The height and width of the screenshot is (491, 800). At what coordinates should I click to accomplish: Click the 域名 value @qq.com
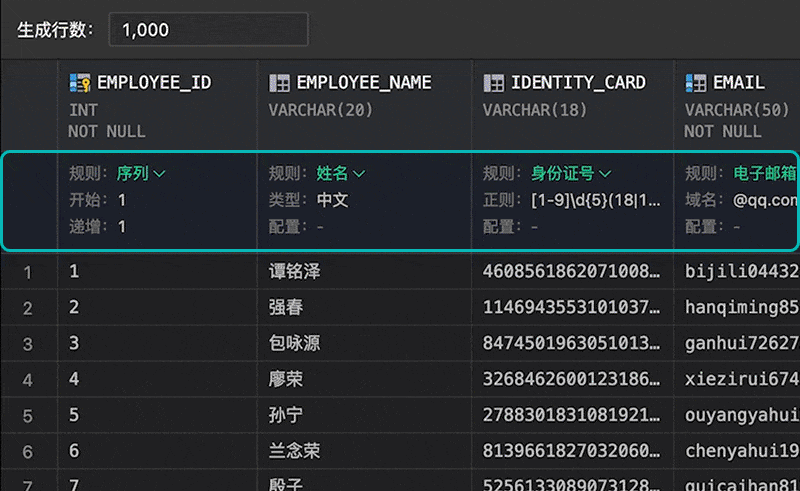click(766, 200)
